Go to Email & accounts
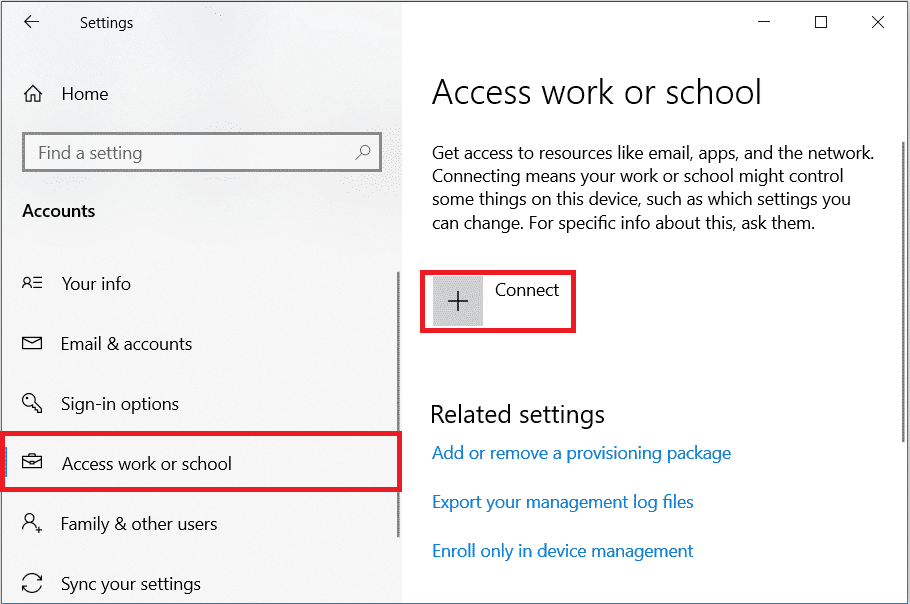Image resolution: width=910 pixels, height=604 pixels. click(127, 344)
